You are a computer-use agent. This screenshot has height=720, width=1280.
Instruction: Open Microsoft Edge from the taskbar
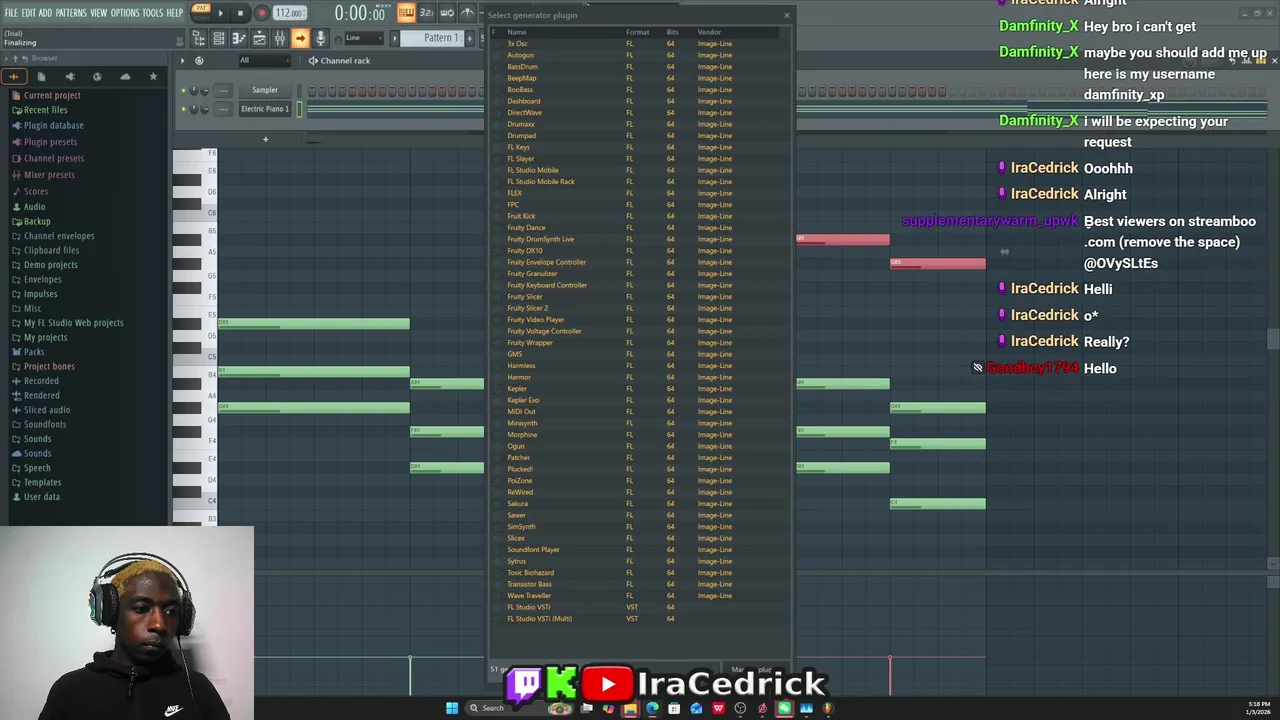pos(652,708)
